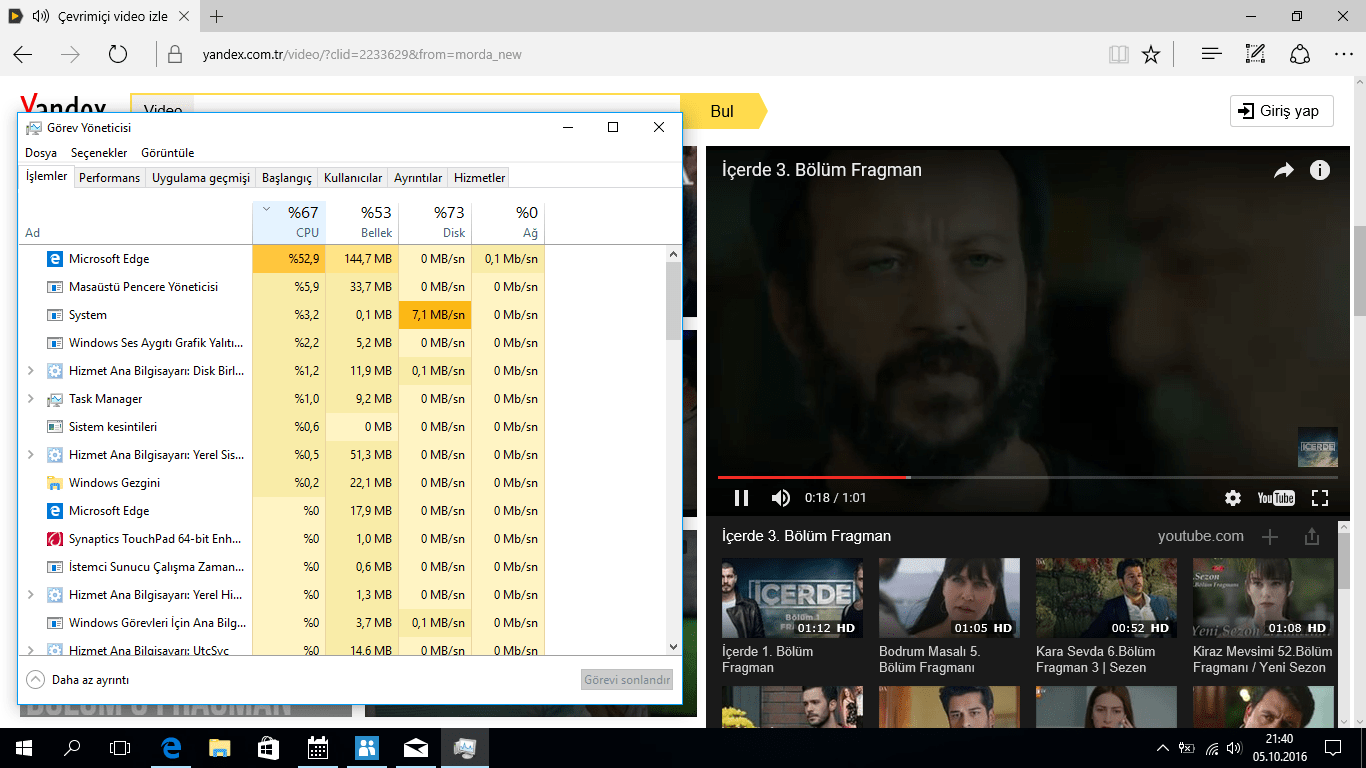
Task: Open the video player settings gear
Action: pyautogui.click(x=1233, y=498)
